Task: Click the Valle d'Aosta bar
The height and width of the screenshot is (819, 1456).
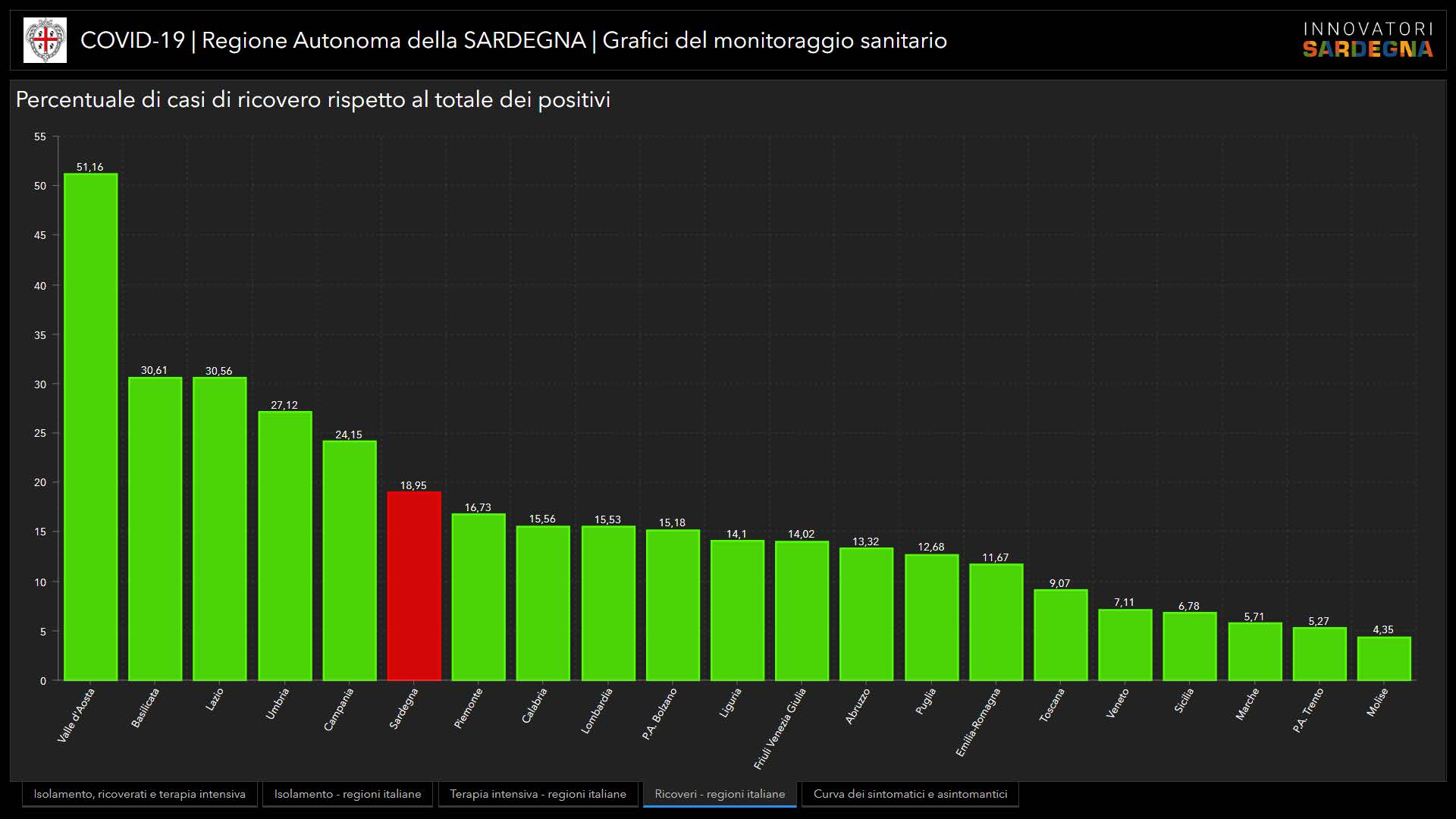Action: [x=90, y=427]
